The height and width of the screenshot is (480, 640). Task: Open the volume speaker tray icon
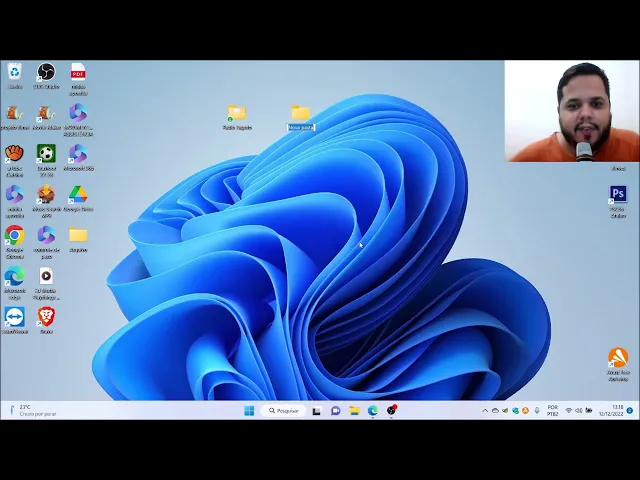pyautogui.click(x=578, y=411)
